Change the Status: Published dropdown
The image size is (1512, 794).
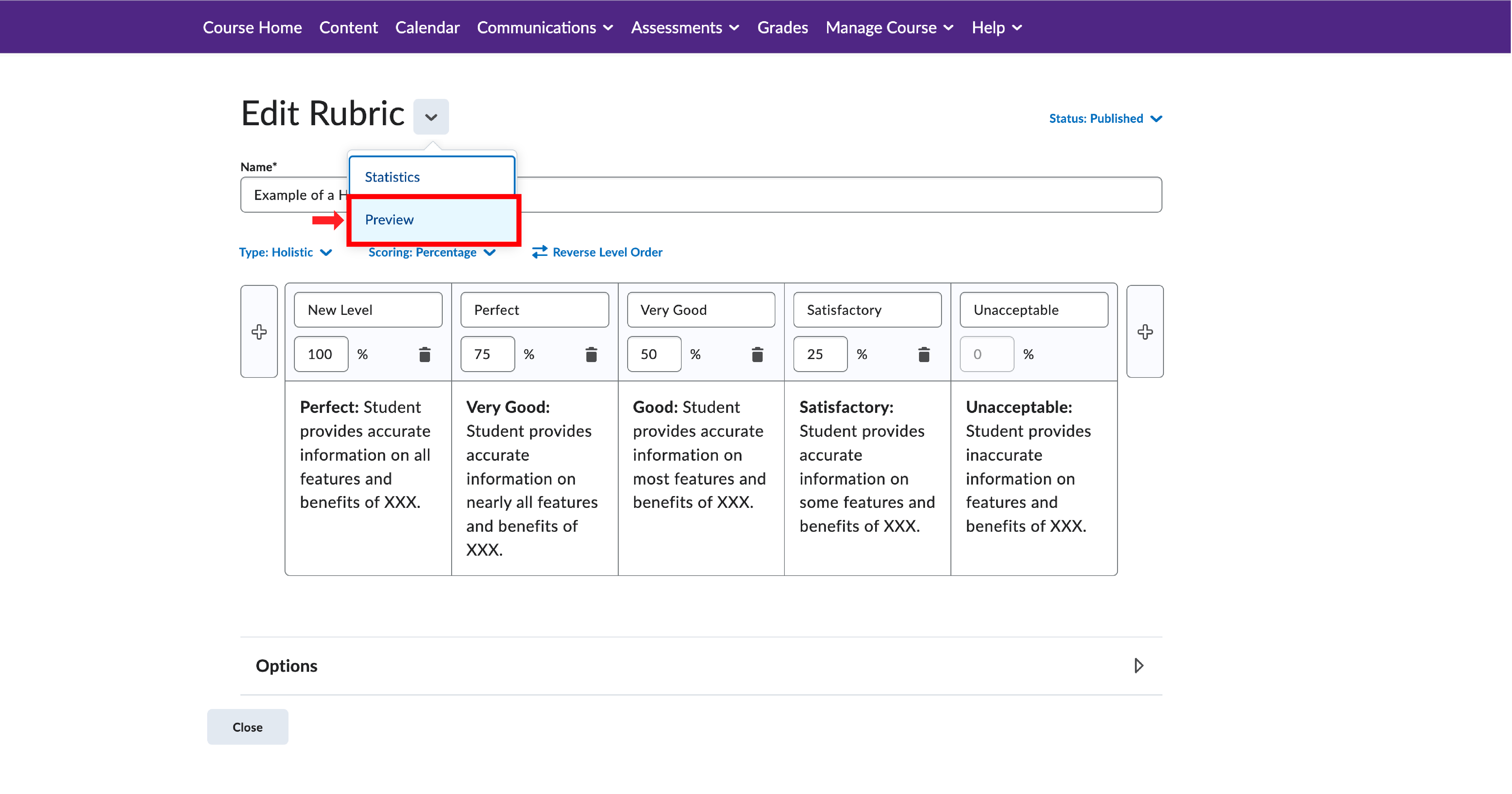[x=1105, y=119]
